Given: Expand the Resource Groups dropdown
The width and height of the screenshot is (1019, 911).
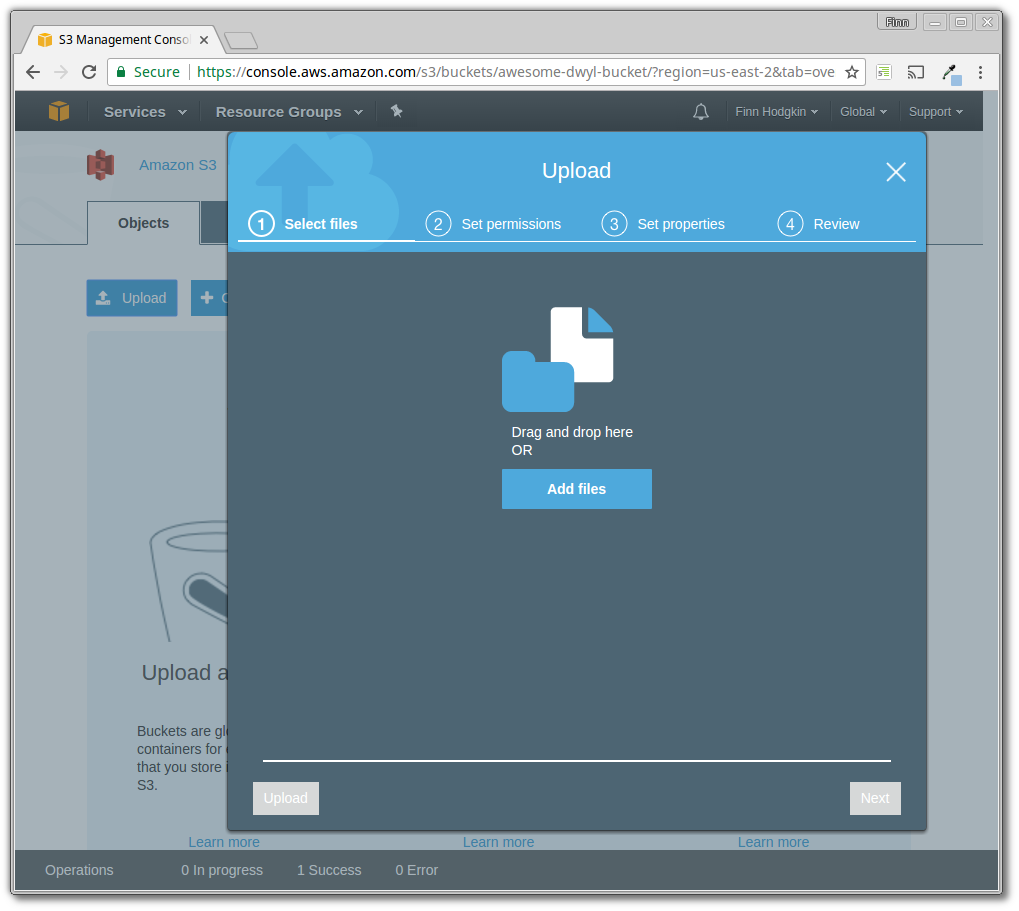Looking at the screenshot, I should pyautogui.click(x=289, y=112).
